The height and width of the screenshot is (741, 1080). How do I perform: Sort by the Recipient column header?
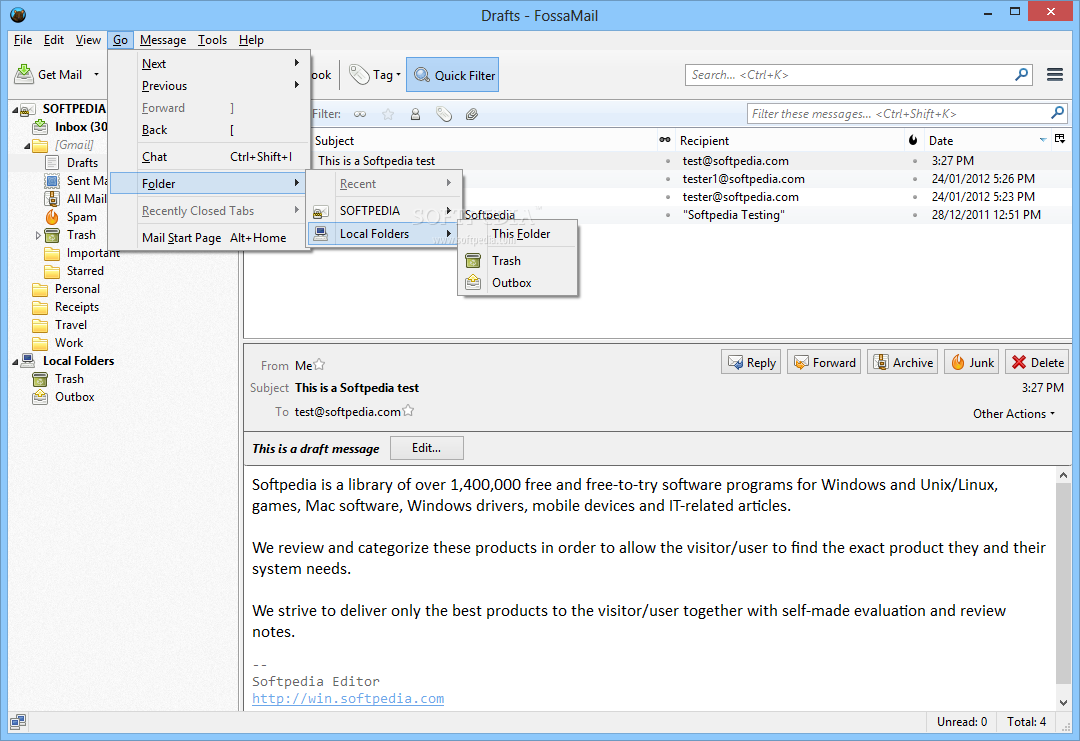point(789,140)
